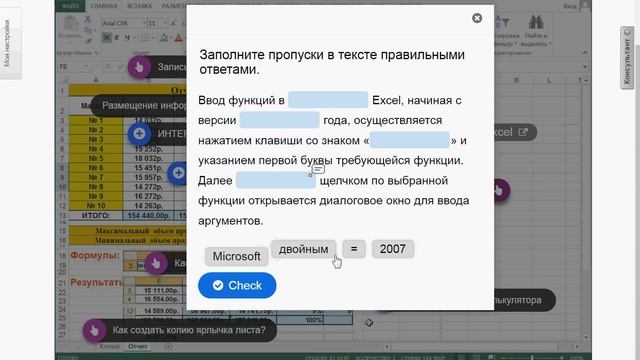Pick the '=' answer chip
The width and height of the screenshot is (640, 360).
[354, 249]
